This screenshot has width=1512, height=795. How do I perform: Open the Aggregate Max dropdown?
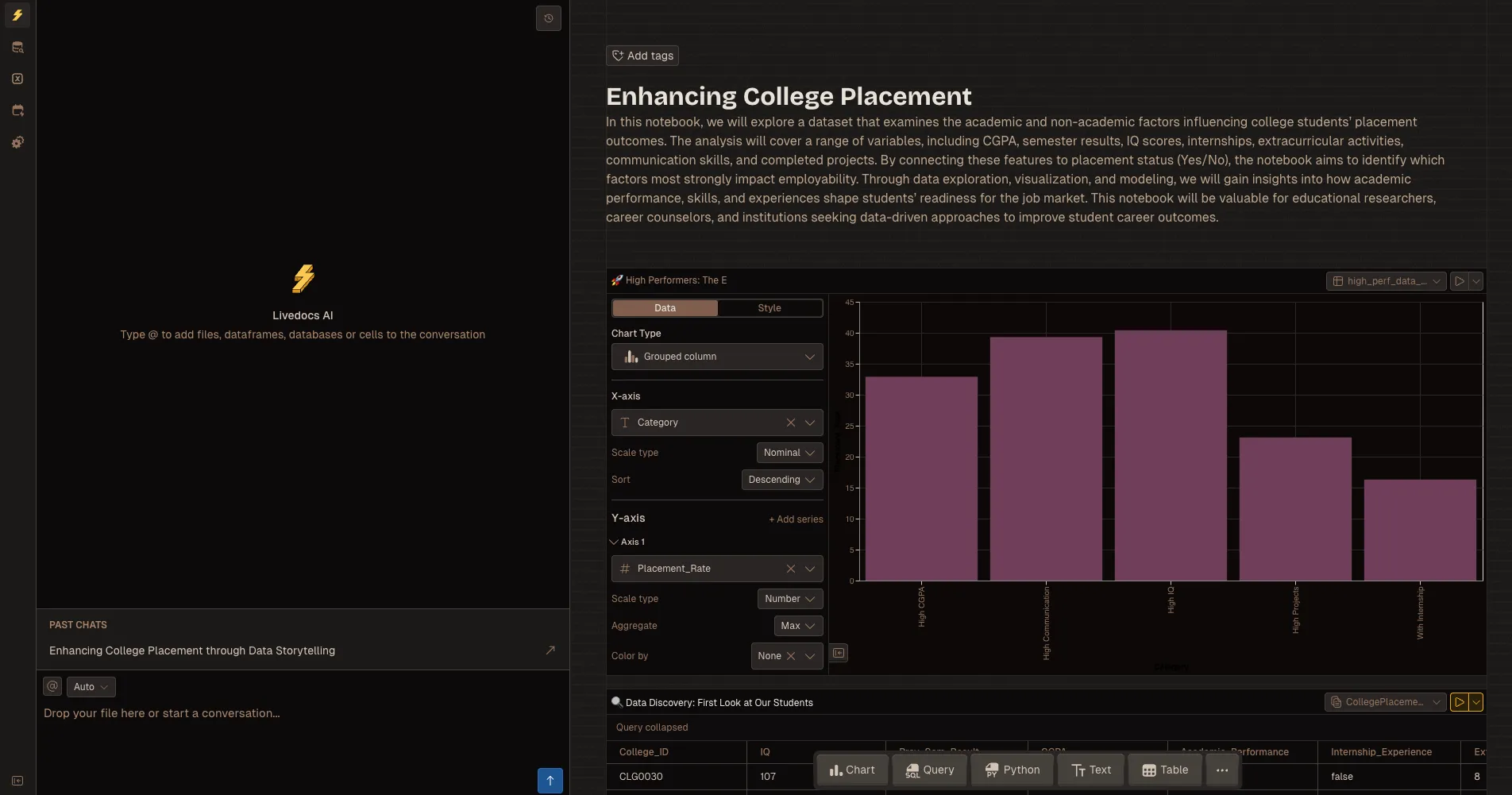click(797, 626)
